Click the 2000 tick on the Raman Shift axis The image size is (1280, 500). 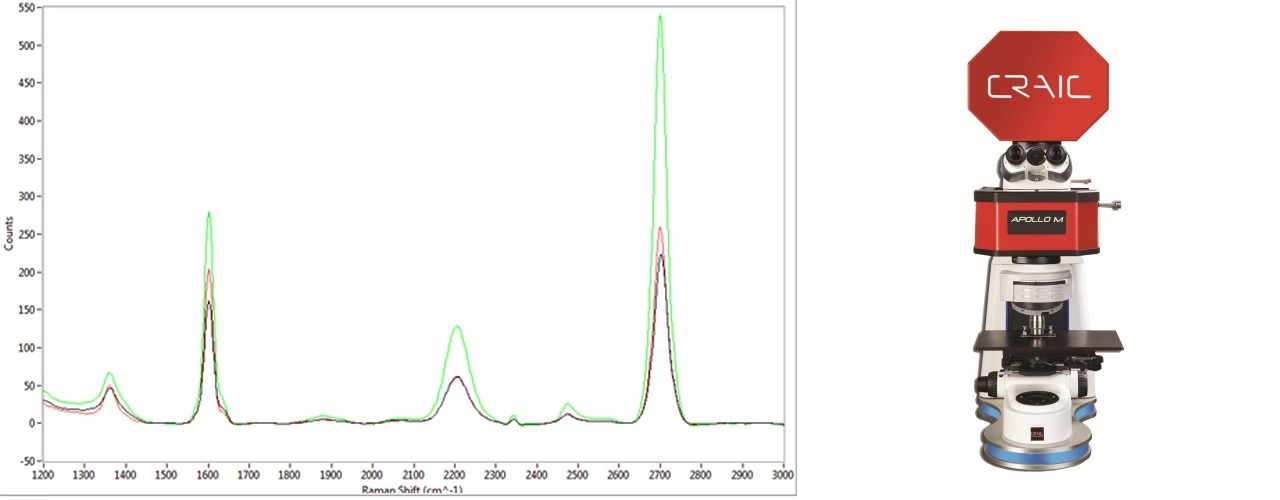coord(372,476)
